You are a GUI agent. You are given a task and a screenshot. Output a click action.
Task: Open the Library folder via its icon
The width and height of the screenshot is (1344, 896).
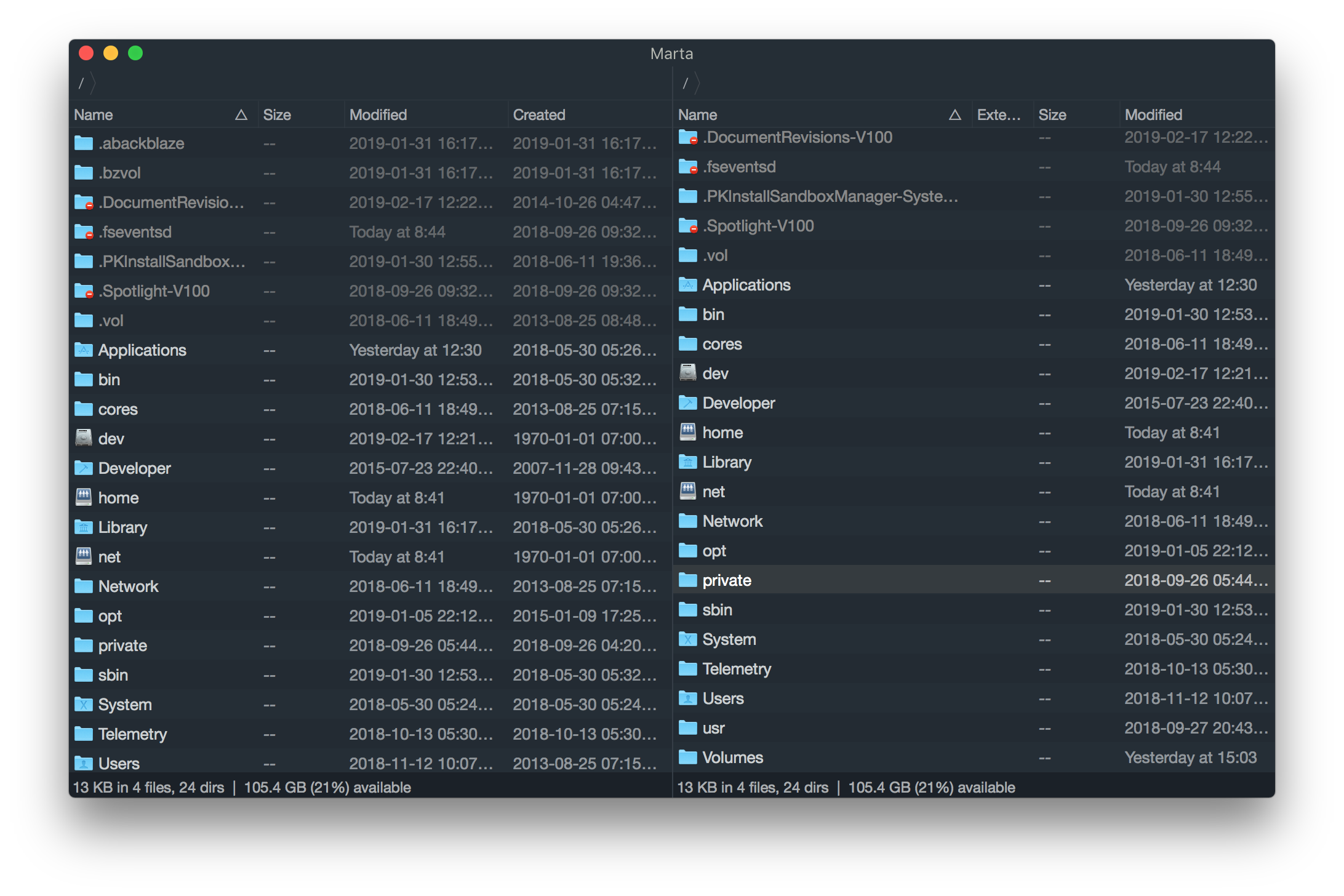point(84,527)
